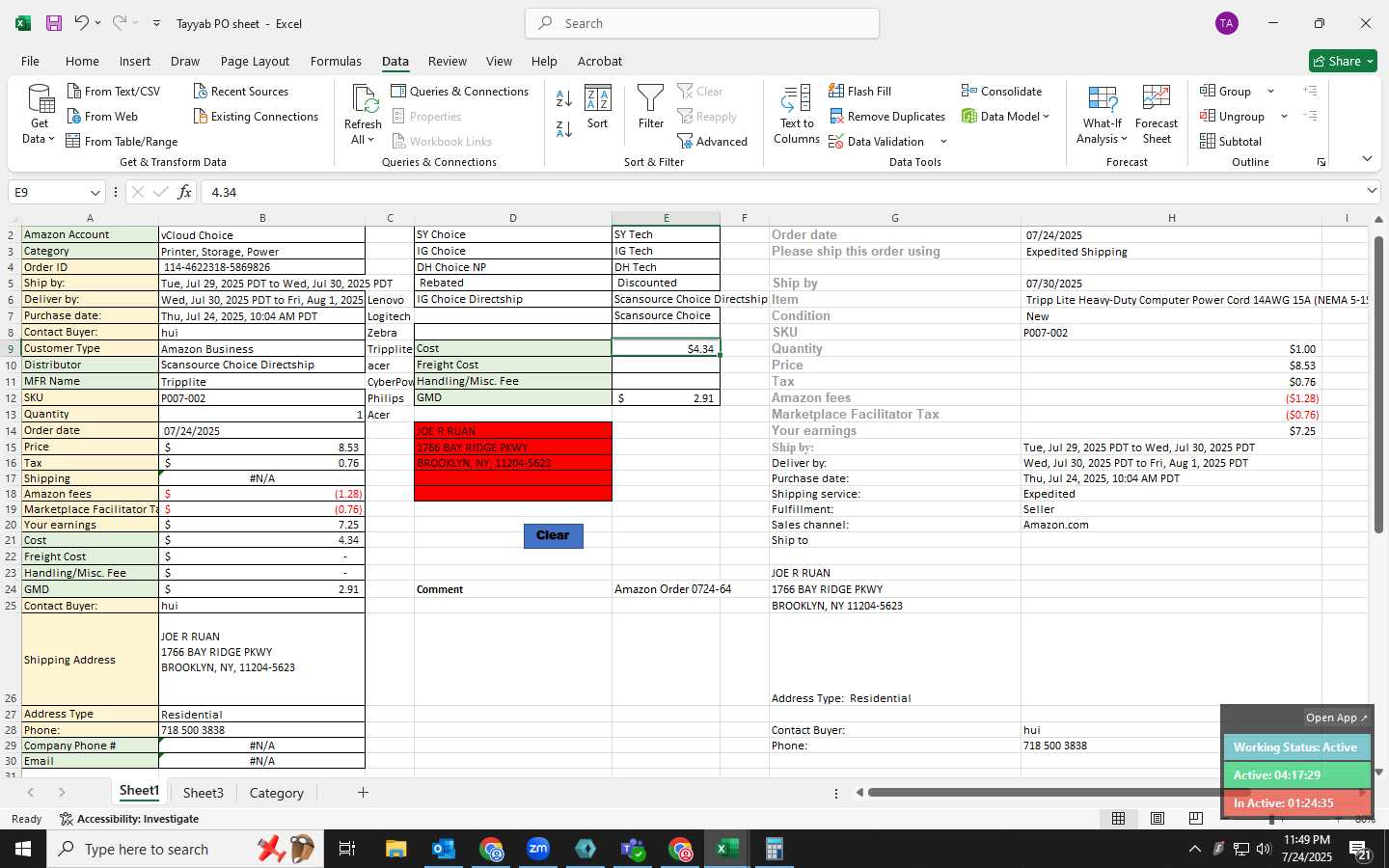Switch to Home ribbon tab

point(82,61)
